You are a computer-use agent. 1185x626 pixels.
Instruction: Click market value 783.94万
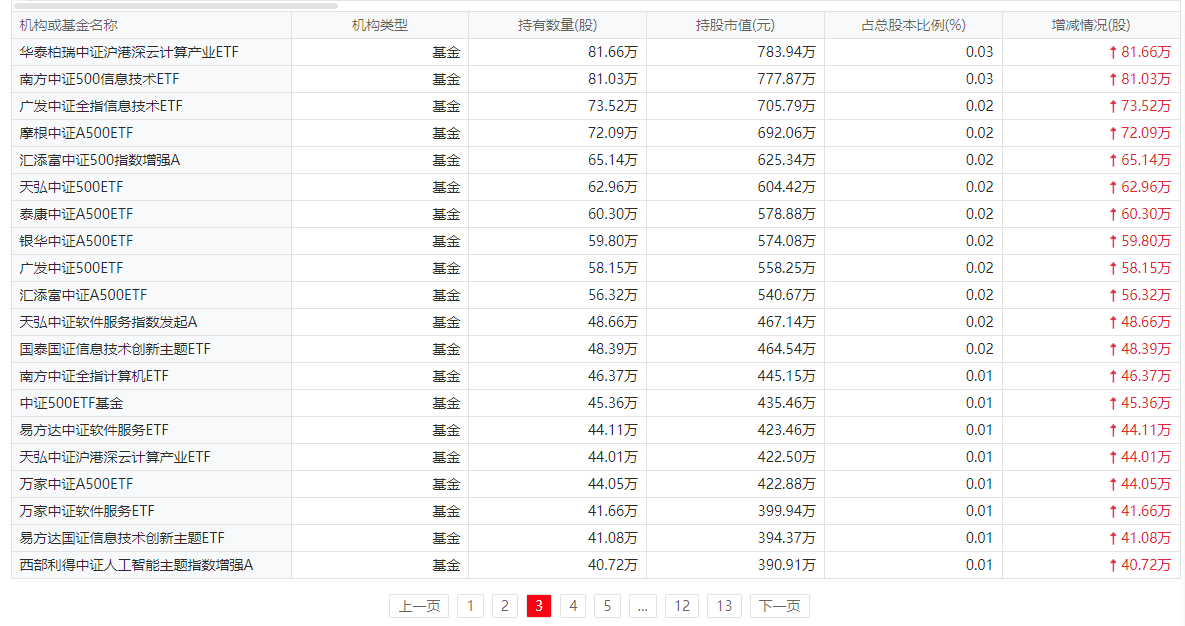coord(786,52)
